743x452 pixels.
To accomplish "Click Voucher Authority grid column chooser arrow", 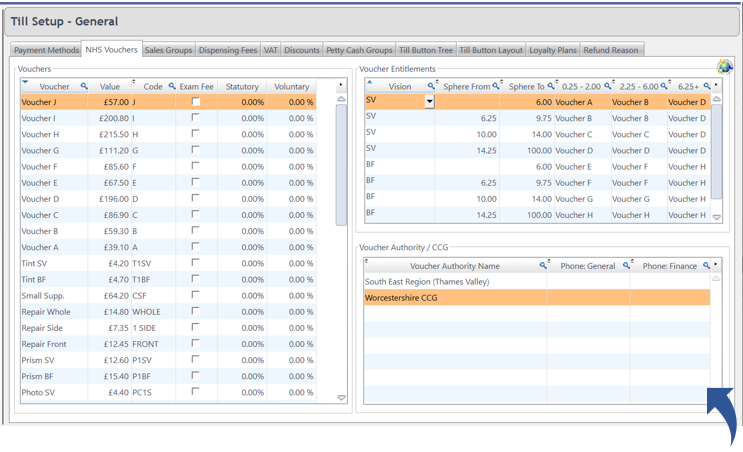I will [x=716, y=264].
